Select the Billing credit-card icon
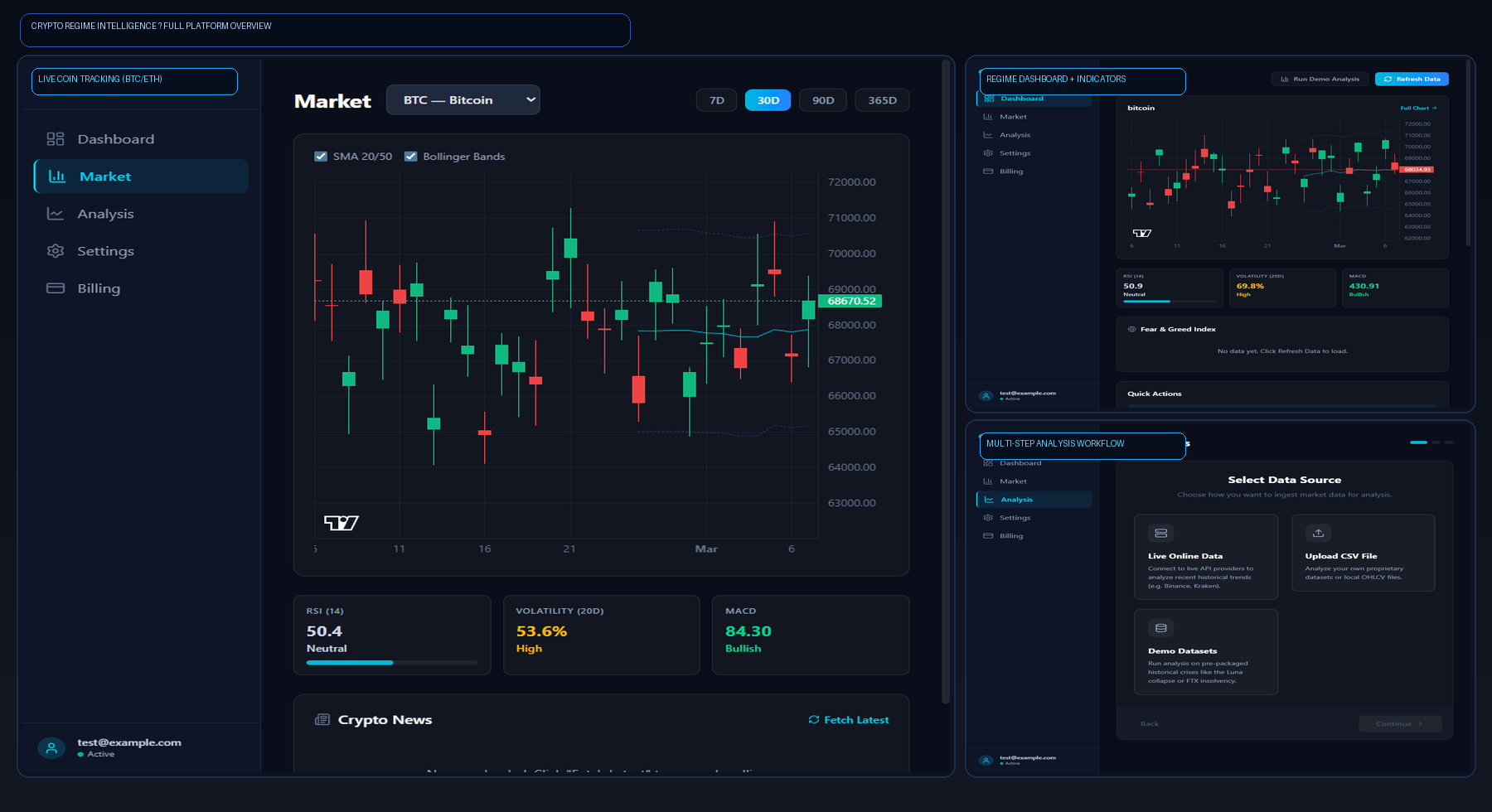The height and width of the screenshot is (812, 1492). point(56,288)
